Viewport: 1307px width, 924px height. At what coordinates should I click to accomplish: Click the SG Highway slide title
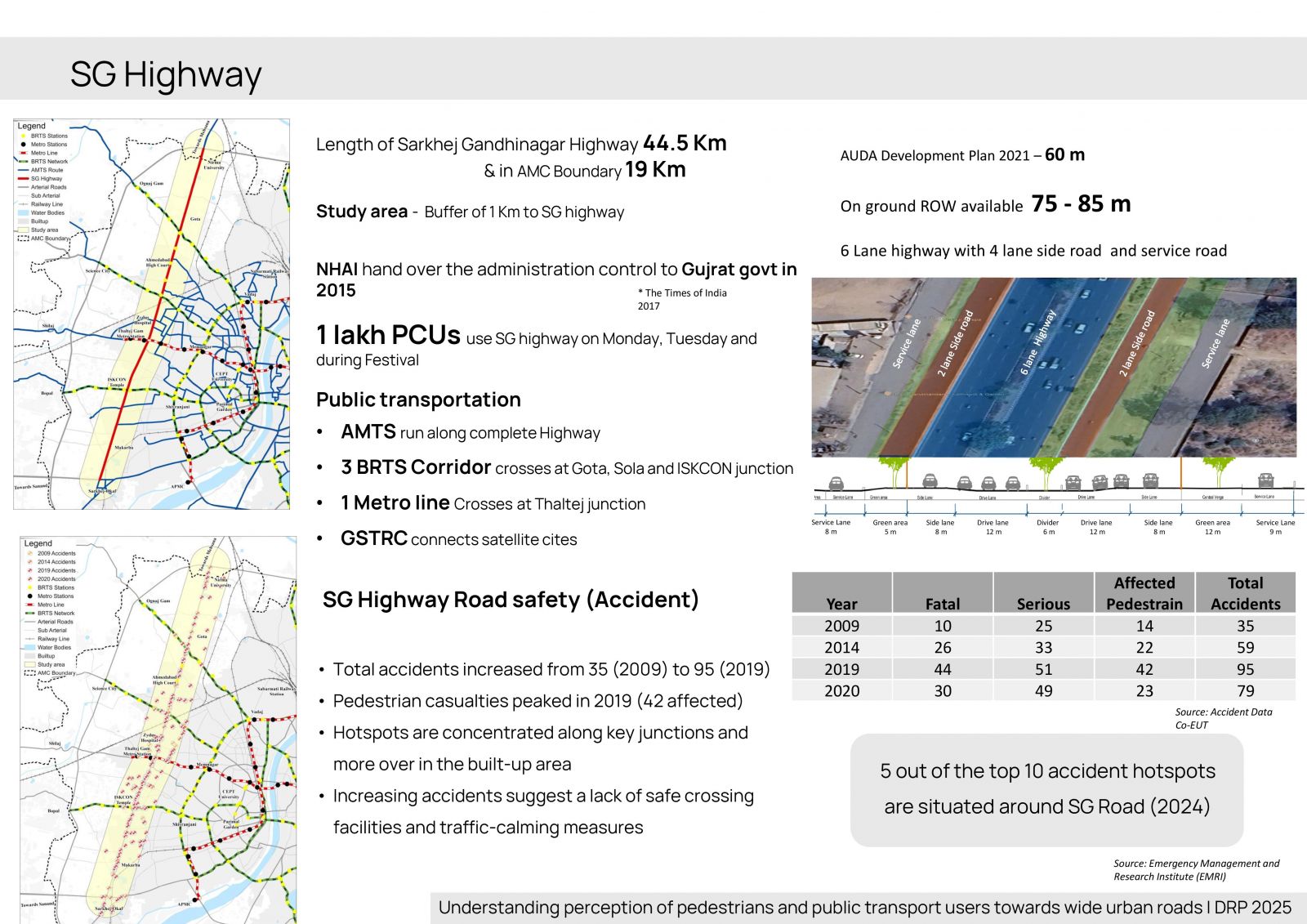[166, 74]
